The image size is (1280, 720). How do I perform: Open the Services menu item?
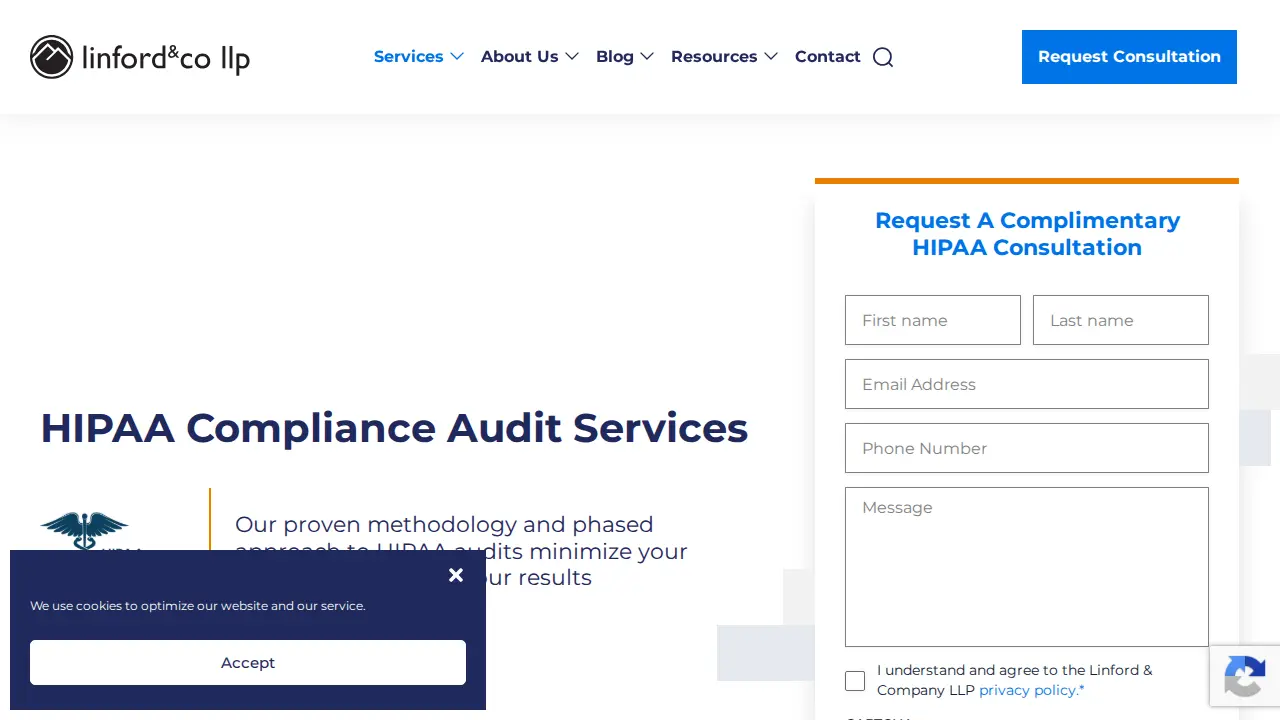click(408, 57)
